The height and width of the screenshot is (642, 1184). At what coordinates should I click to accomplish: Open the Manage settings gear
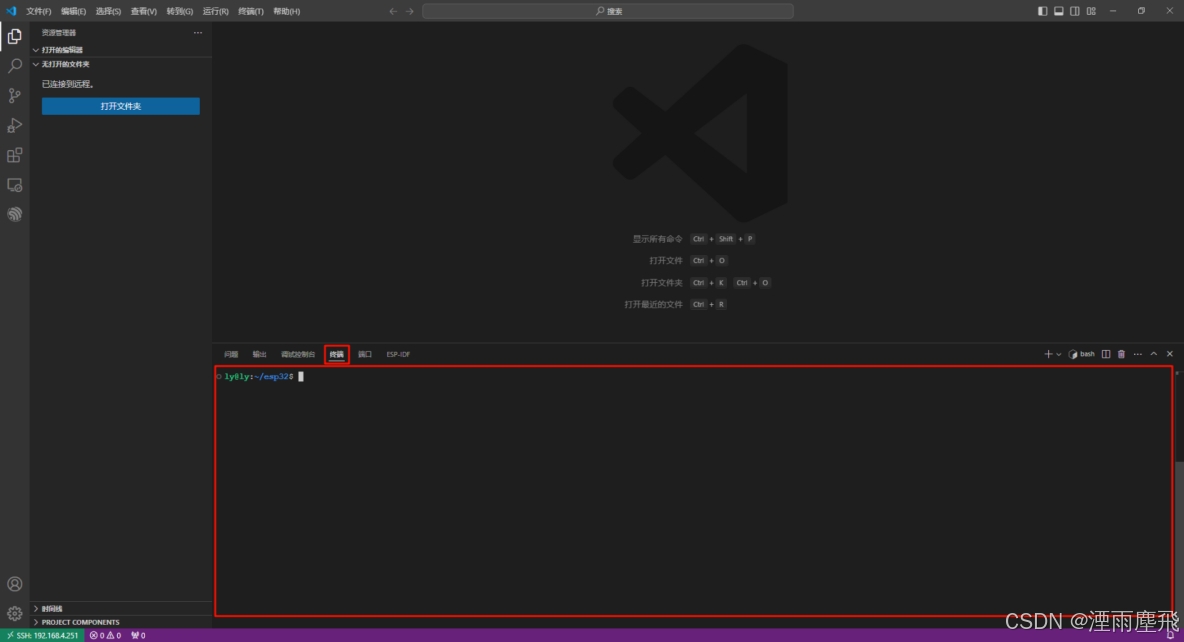point(14,613)
